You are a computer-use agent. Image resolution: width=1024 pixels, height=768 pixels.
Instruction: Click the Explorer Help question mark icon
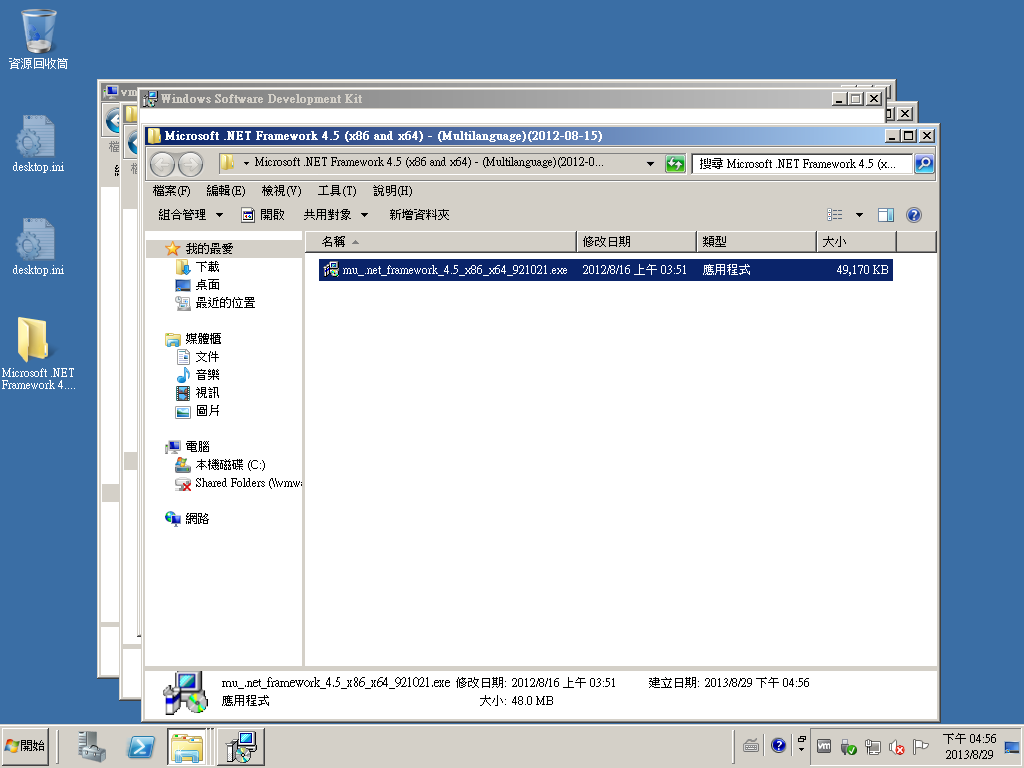pos(913,214)
